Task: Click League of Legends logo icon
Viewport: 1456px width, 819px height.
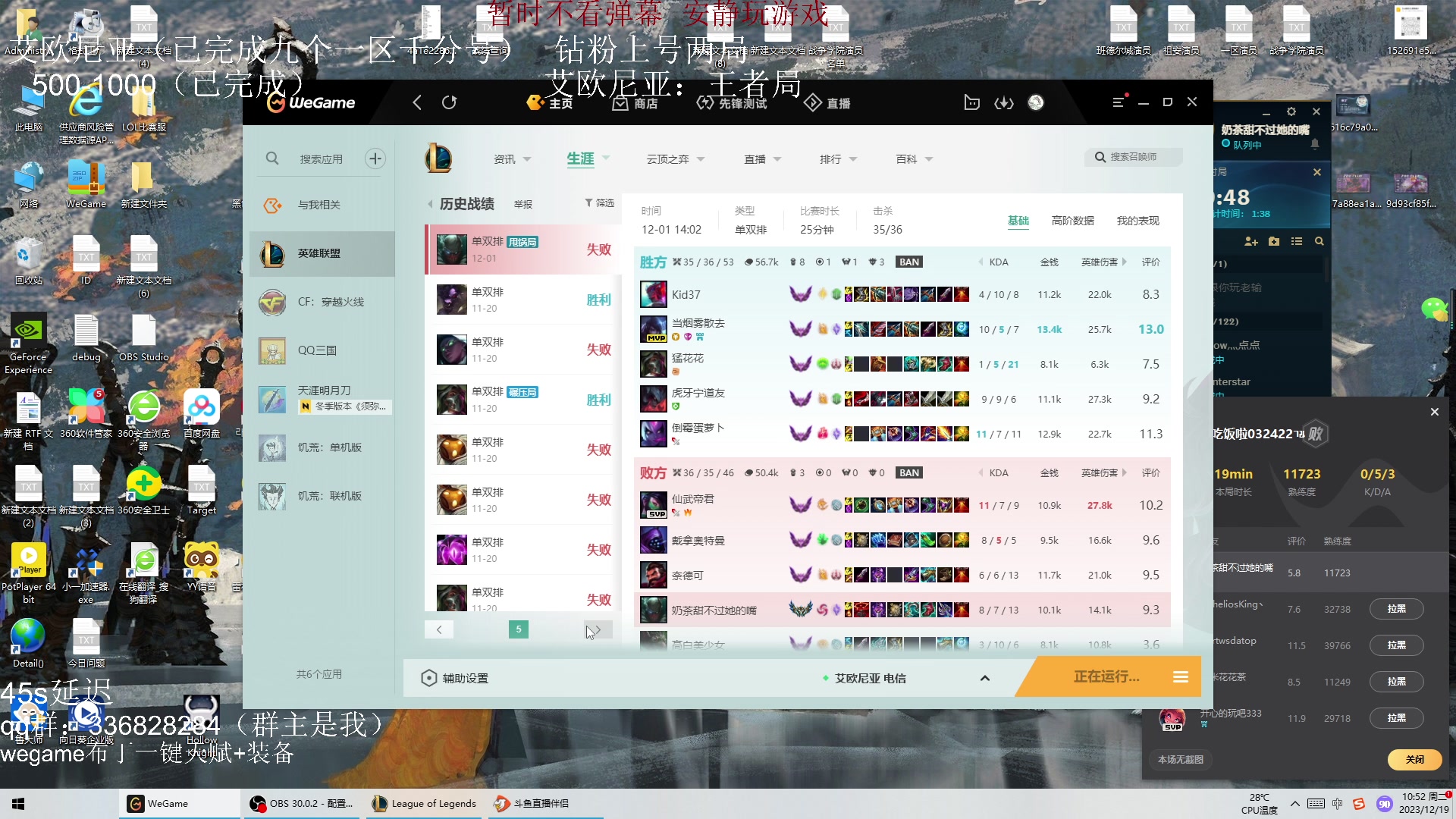Action: pyautogui.click(x=438, y=158)
